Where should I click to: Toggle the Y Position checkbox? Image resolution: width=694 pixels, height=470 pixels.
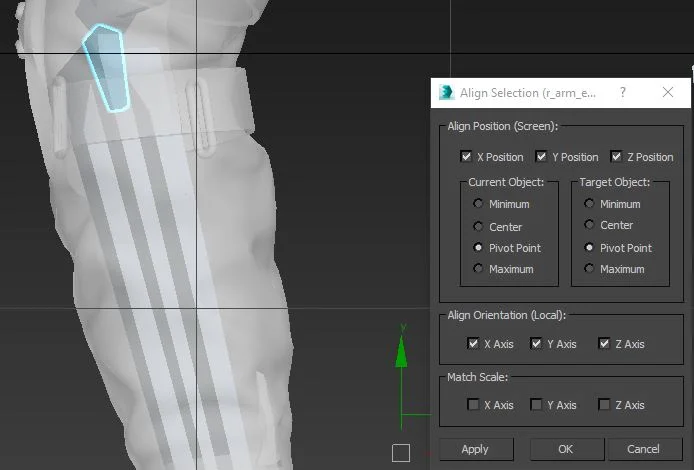click(541, 157)
